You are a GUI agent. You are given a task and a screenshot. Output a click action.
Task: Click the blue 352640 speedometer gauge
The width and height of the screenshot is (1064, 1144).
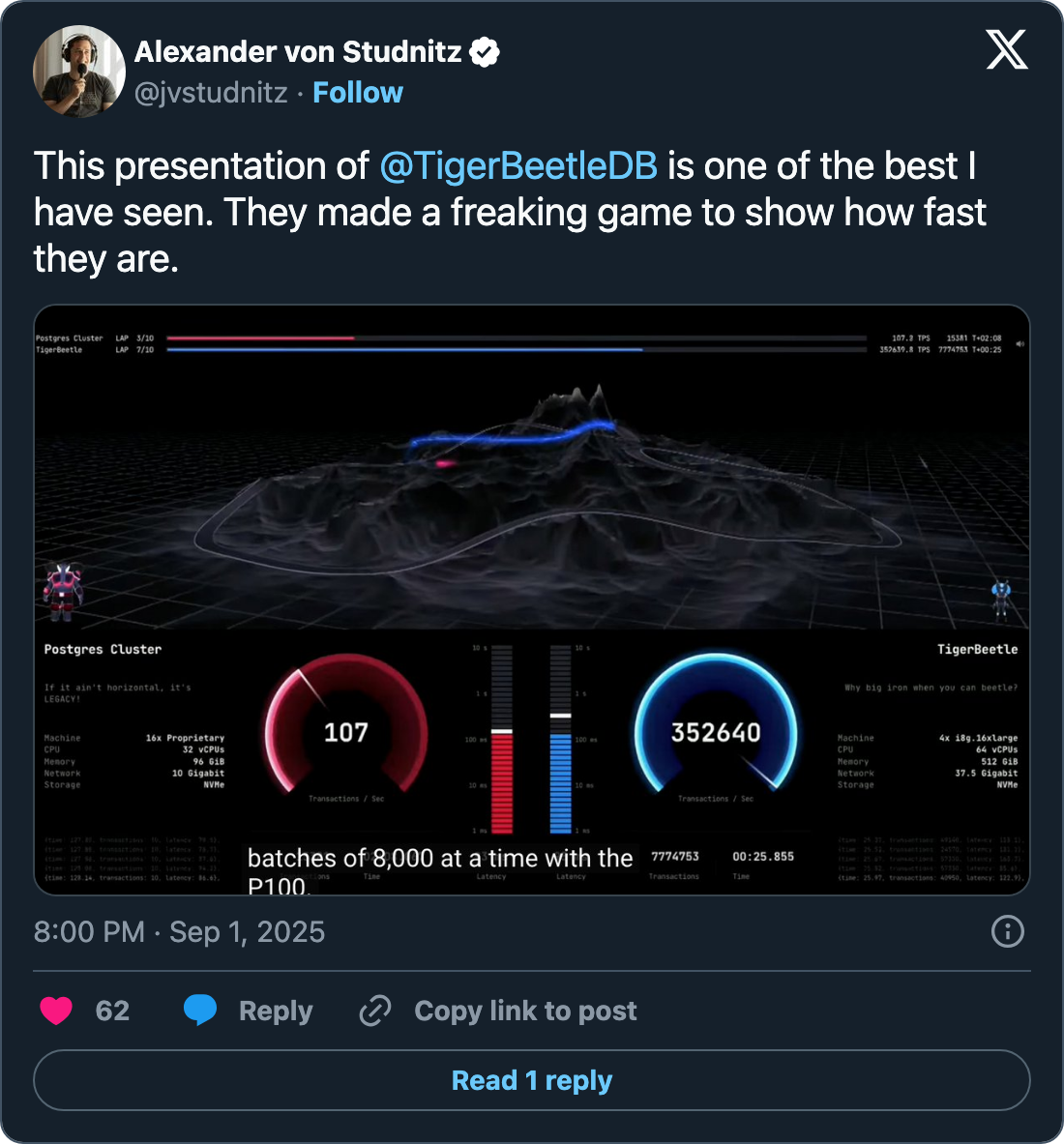click(x=716, y=730)
